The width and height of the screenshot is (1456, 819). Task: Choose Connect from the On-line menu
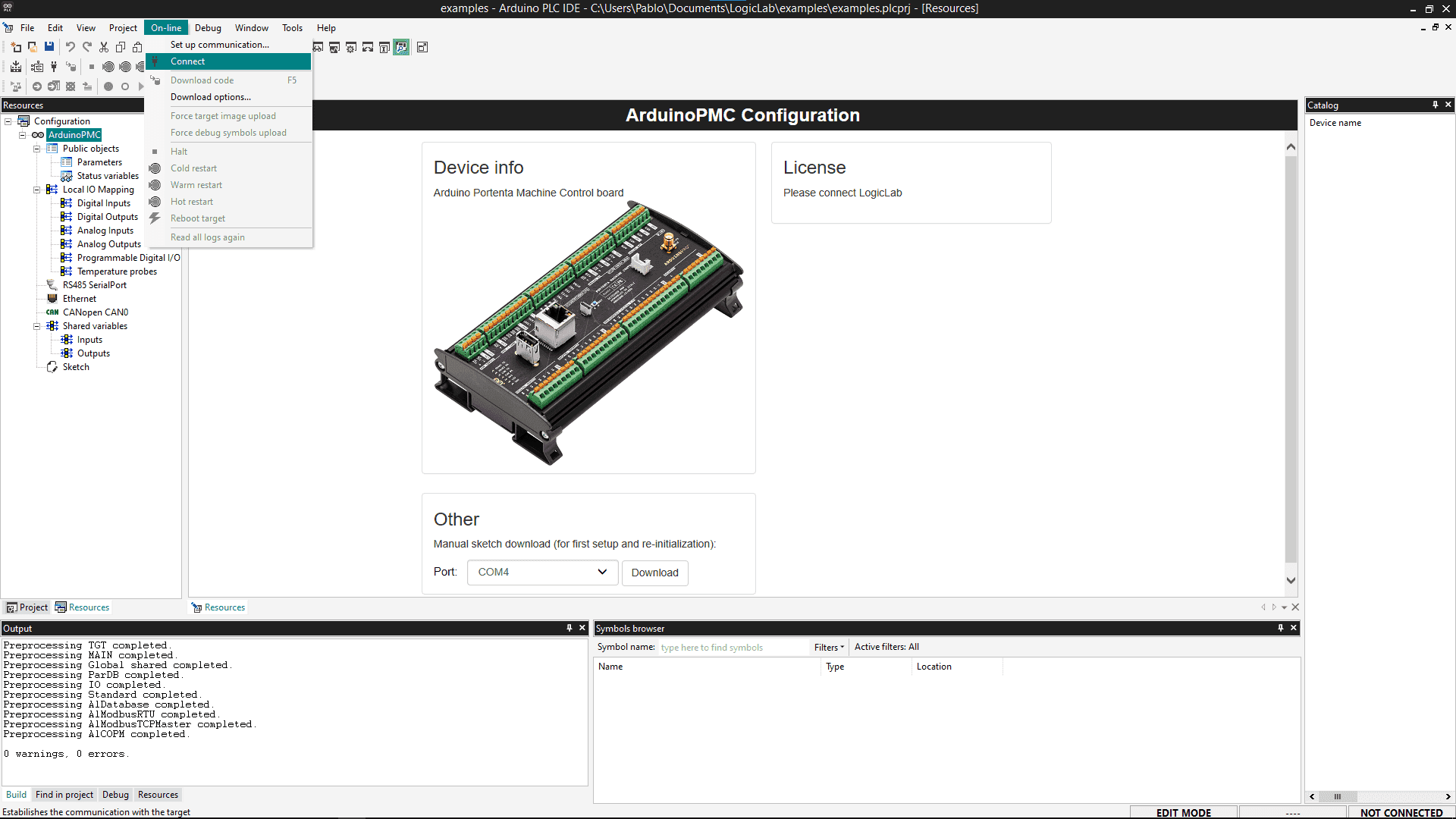[x=187, y=61]
